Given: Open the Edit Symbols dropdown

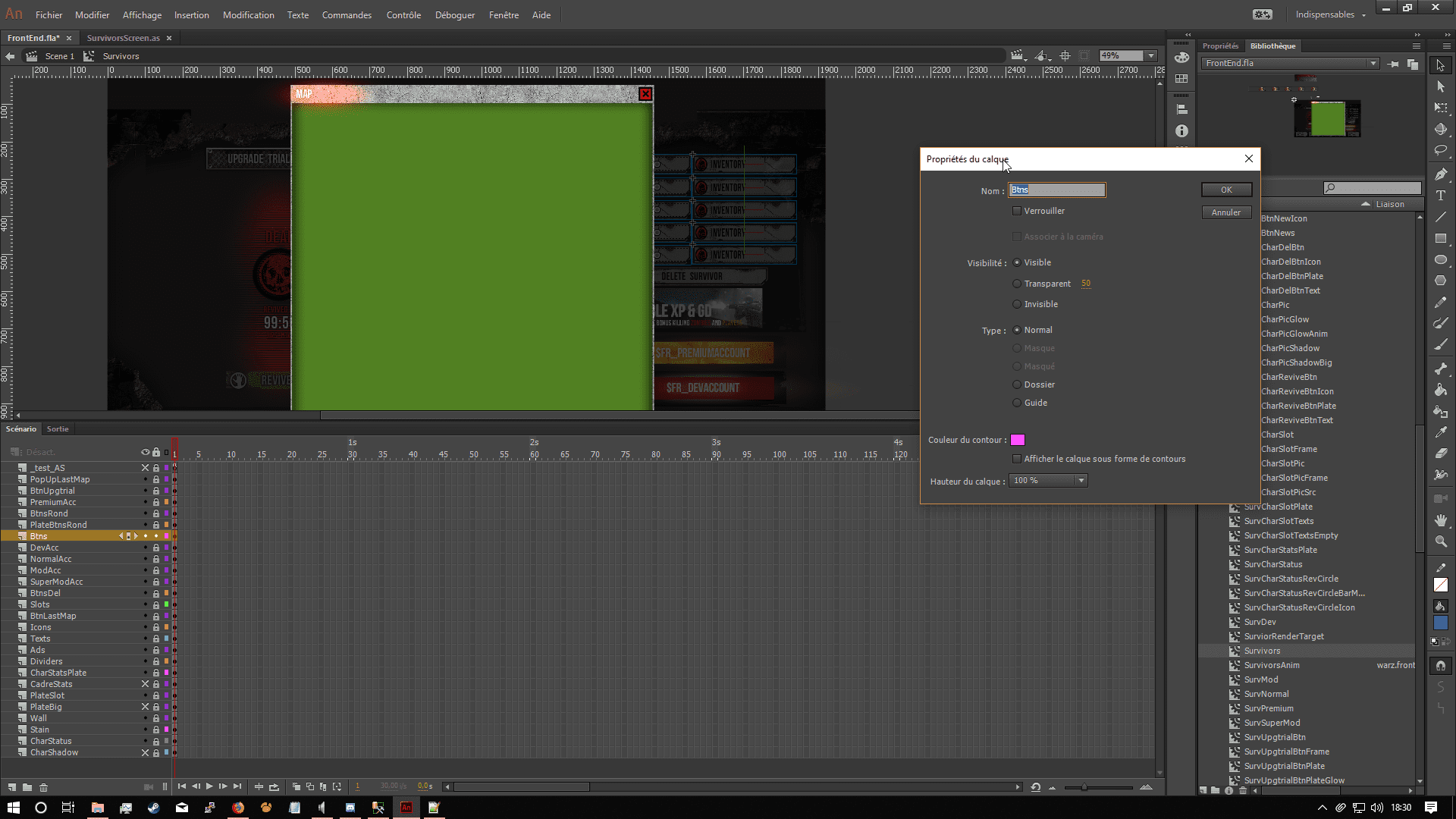Looking at the screenshot, I should [1043, 55].
